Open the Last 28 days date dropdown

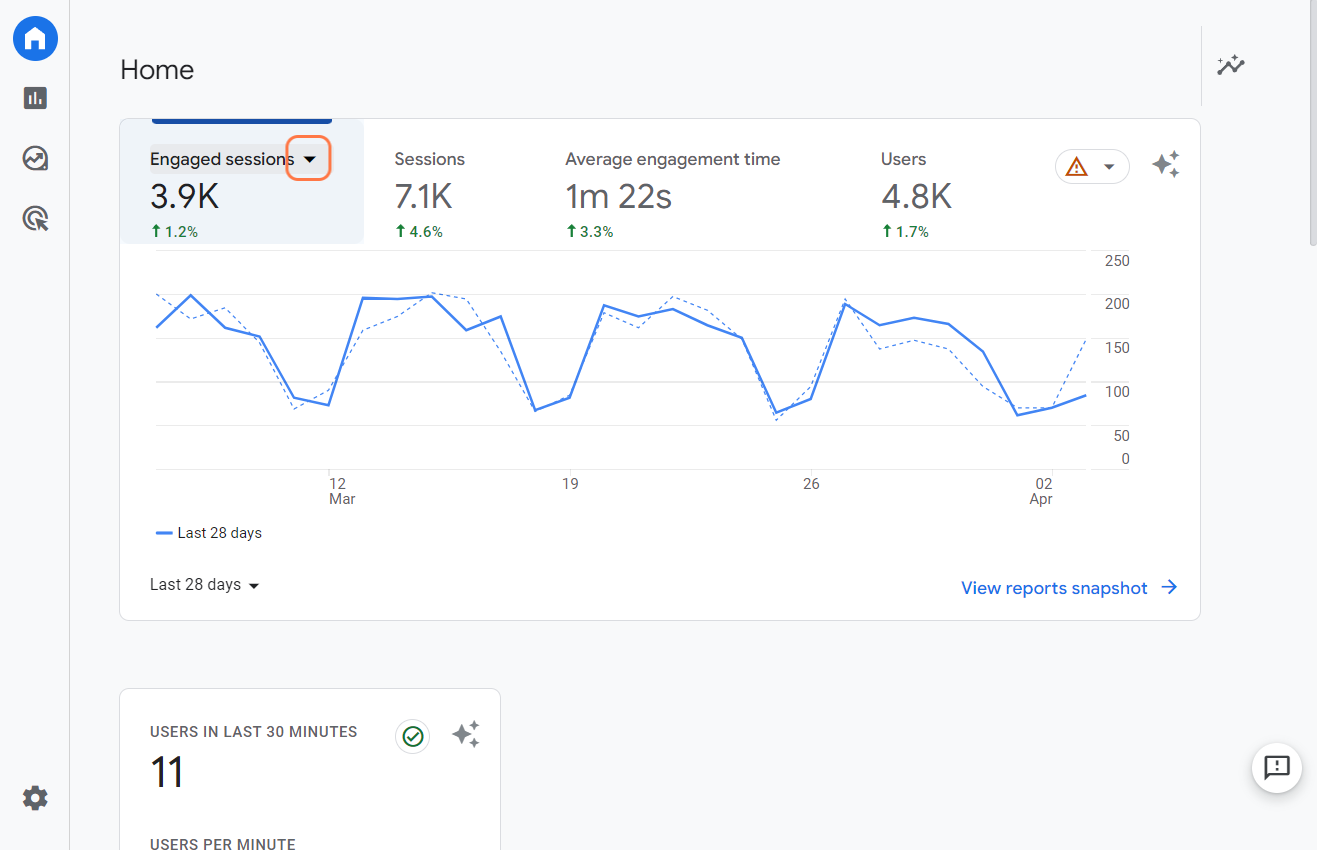pos(204,585)
